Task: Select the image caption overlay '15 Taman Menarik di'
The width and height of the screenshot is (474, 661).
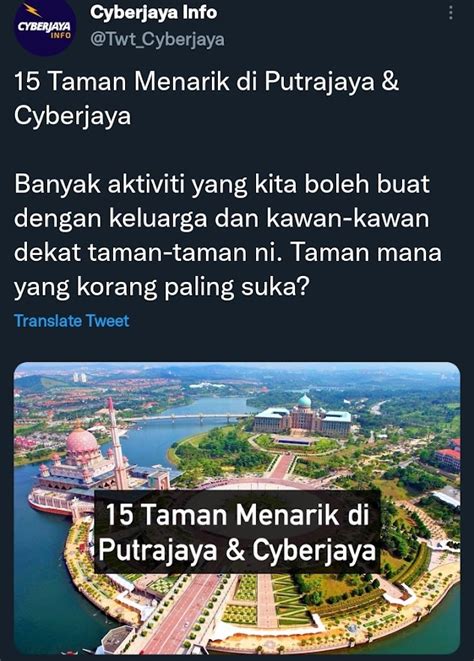Action: (x=237, y=515)
